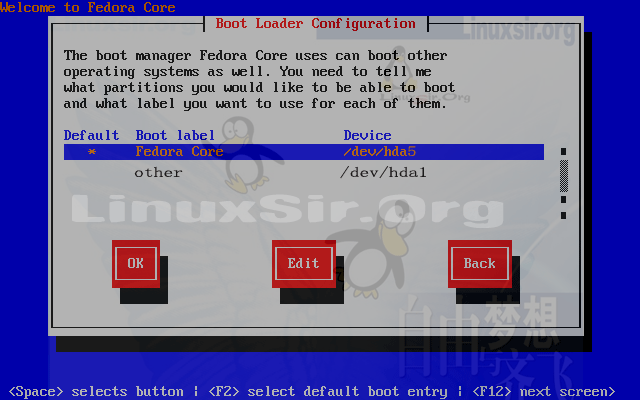640x400 pixels.
Task: Click the boot list scrollbar thumb
Action: click(564, 176)
